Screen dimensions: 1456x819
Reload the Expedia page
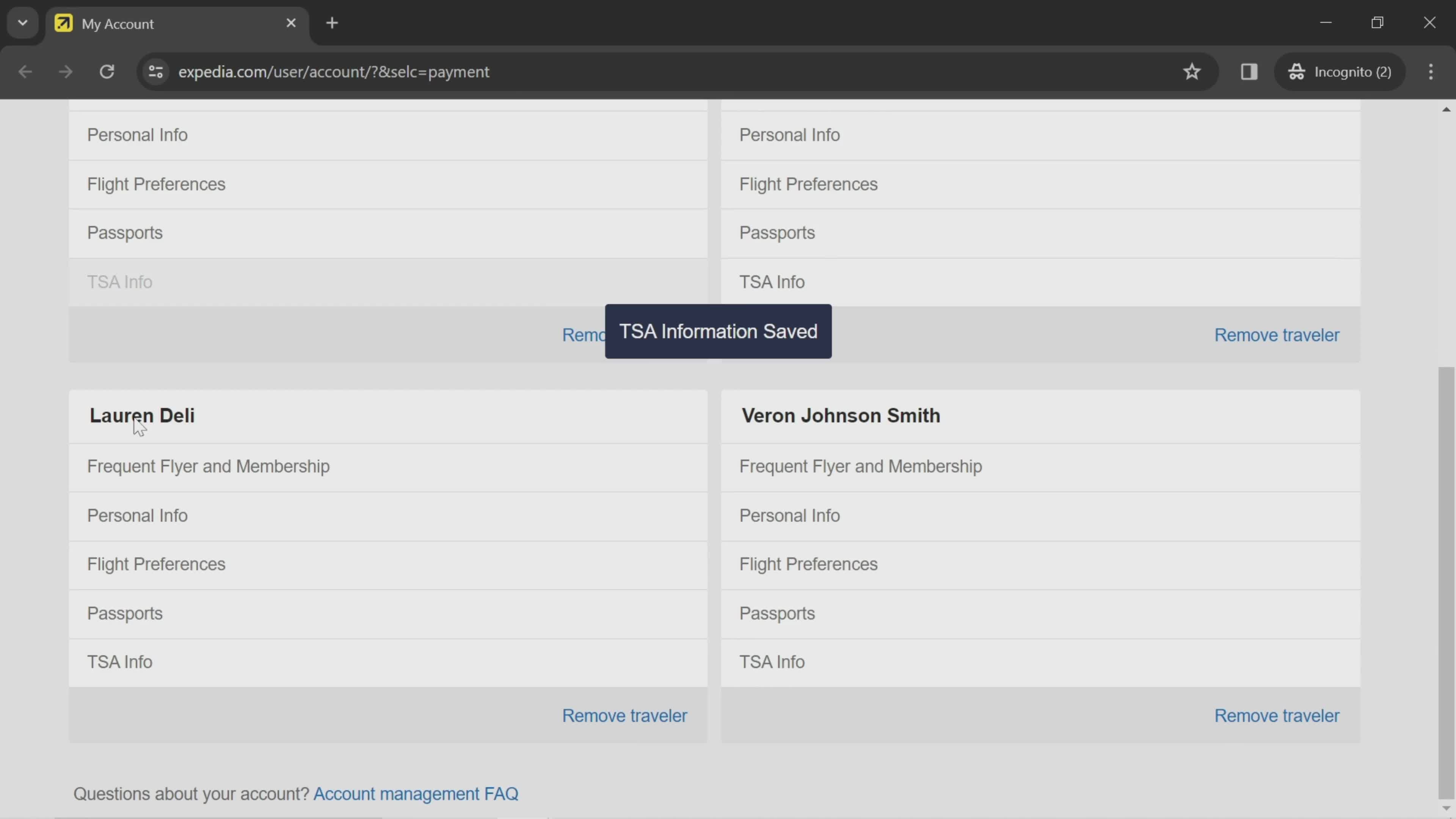107,72
